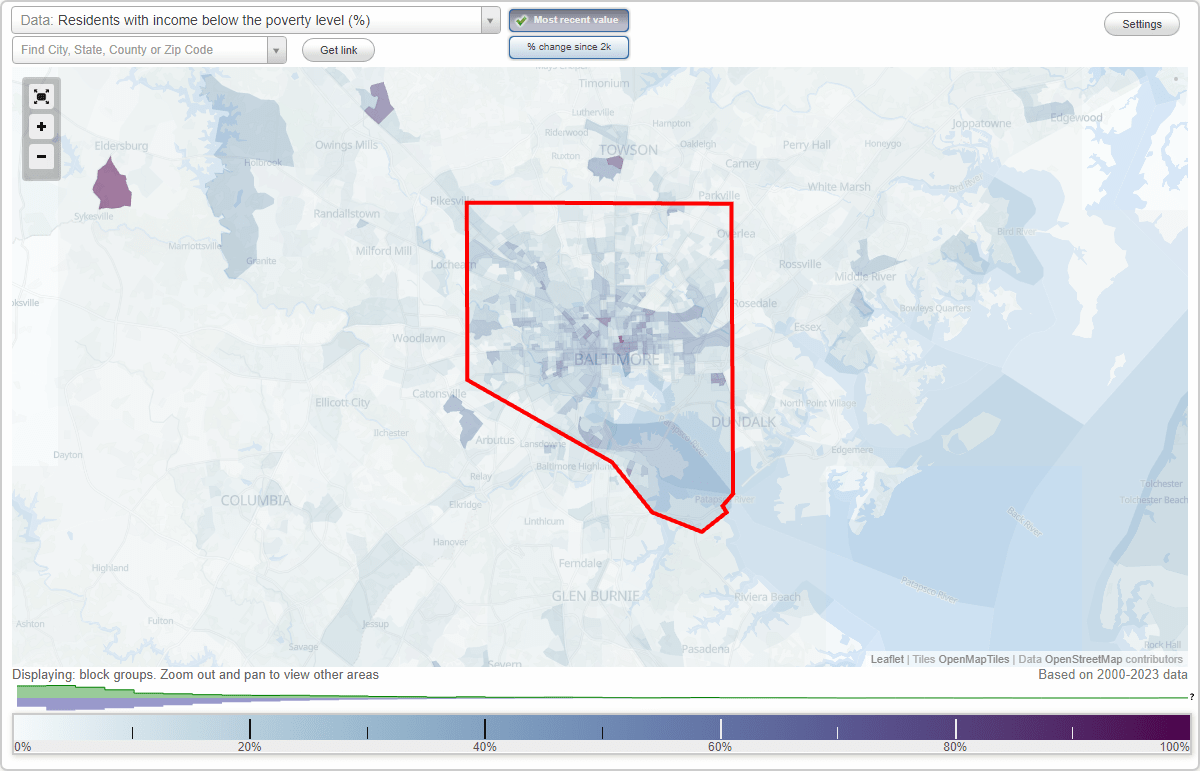Click inside the Find City search field
This screenshot has height=771, width=1200.
coord(140,49)
